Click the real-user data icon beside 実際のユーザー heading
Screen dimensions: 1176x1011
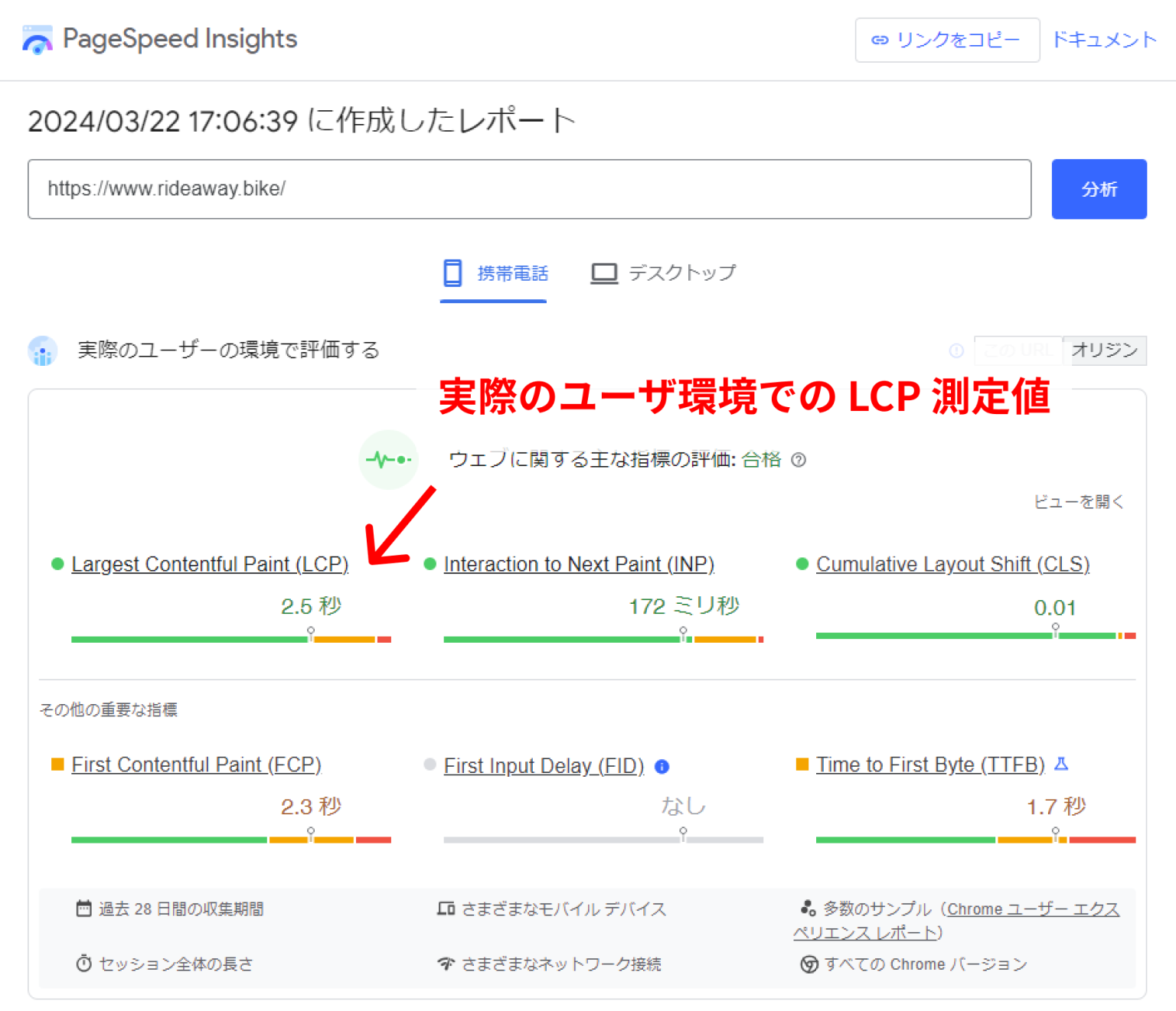[x=43, y=351]
